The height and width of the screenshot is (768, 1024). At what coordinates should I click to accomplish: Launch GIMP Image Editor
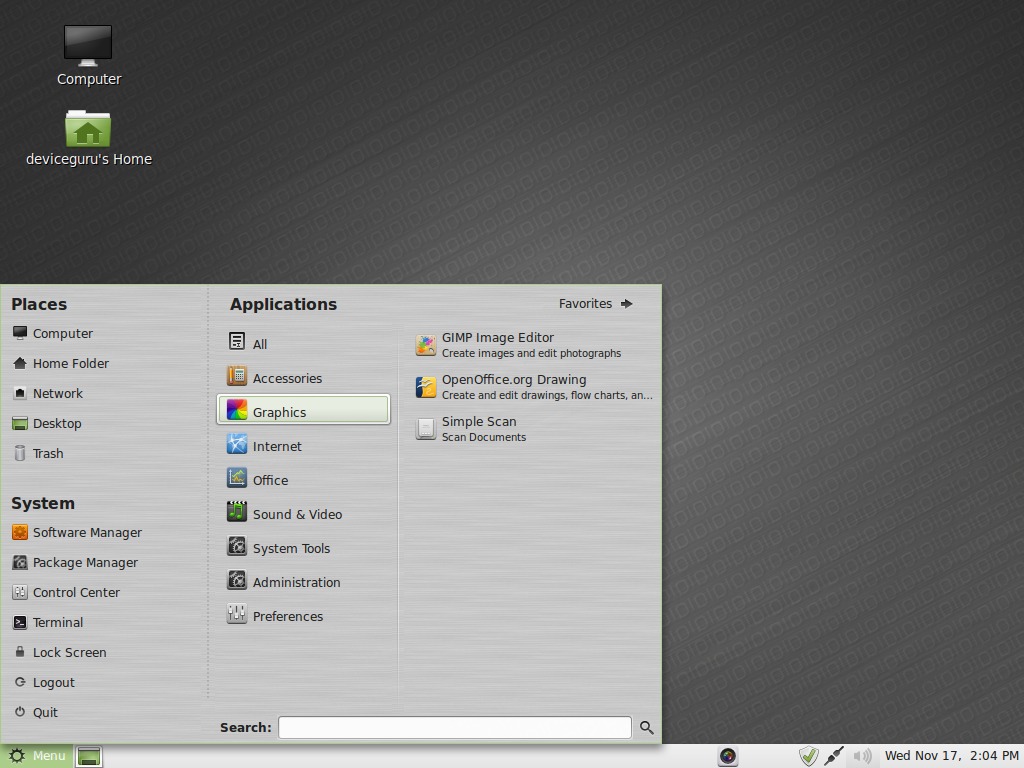pos(532,345)
